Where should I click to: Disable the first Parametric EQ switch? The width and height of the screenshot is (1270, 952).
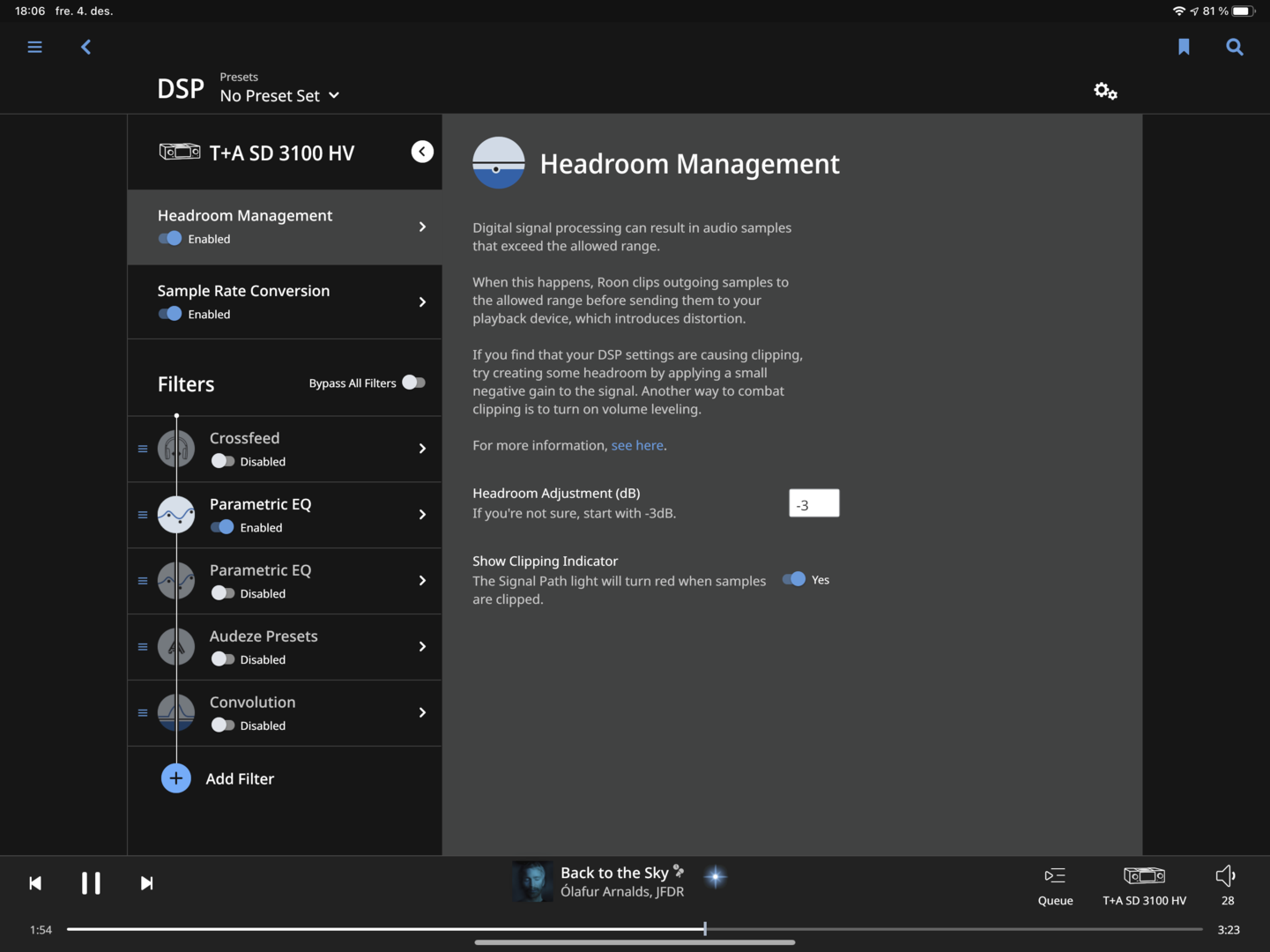[223, 527]
